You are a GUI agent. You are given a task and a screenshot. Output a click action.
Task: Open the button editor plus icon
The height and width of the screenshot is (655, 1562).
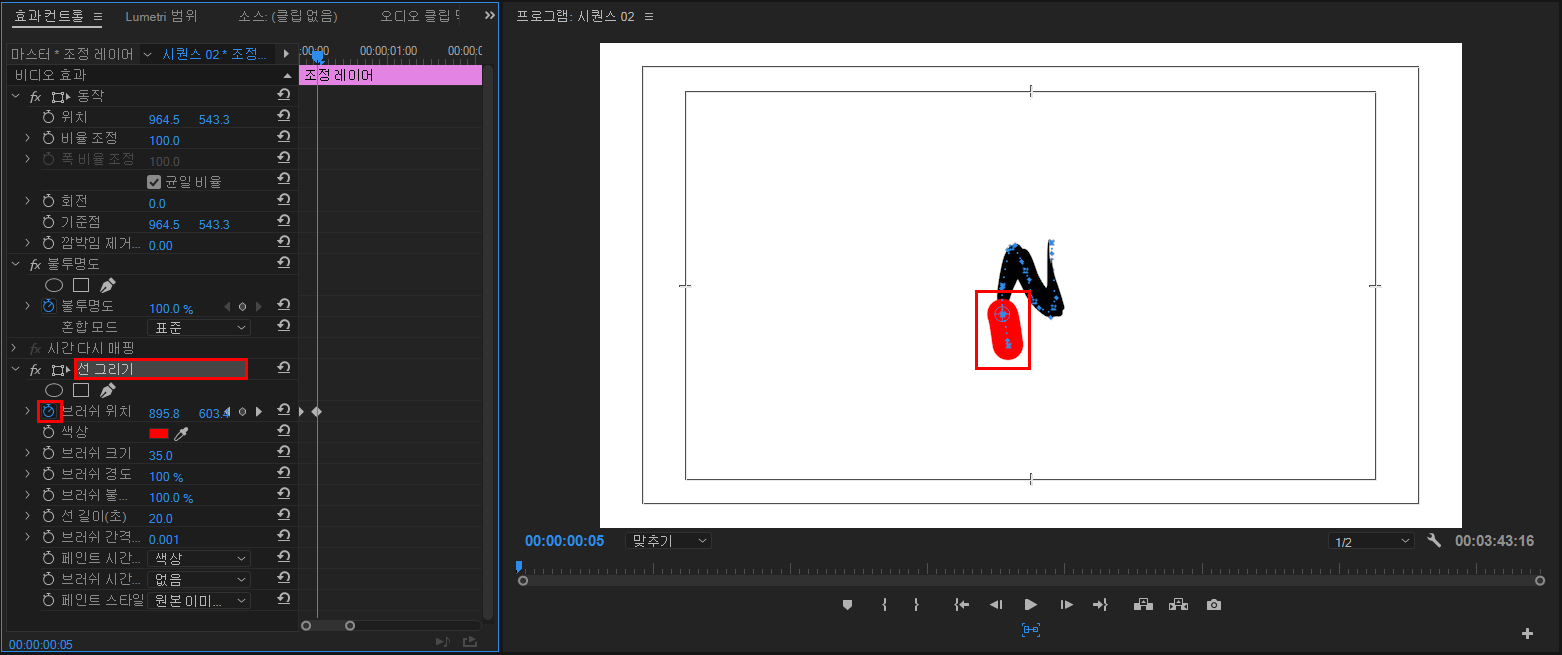coord(1527,633)
